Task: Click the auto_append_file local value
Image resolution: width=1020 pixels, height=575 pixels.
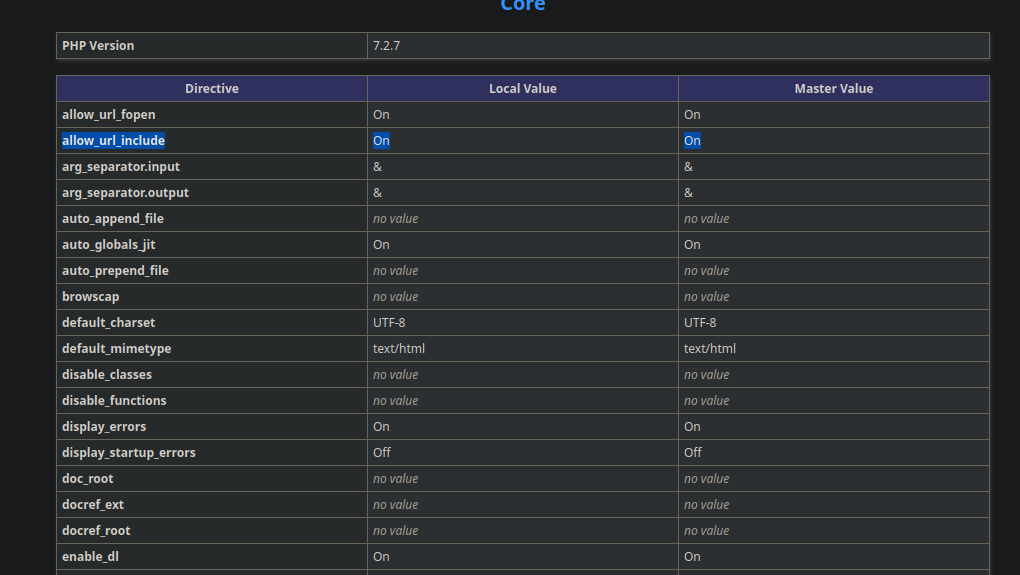Action: click(x=396, y=219)
